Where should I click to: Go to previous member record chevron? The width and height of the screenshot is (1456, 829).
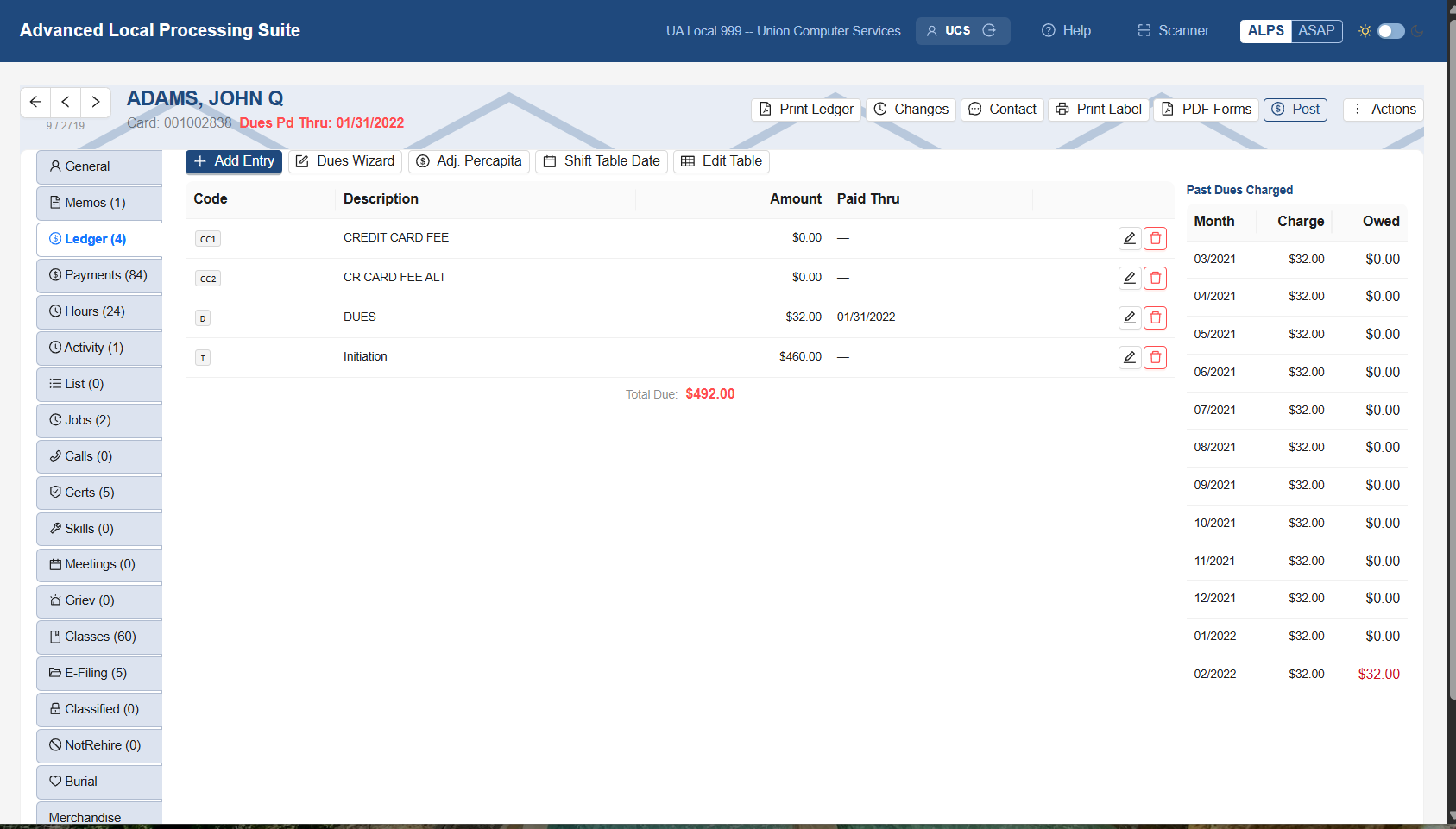[x=66, y=102]
